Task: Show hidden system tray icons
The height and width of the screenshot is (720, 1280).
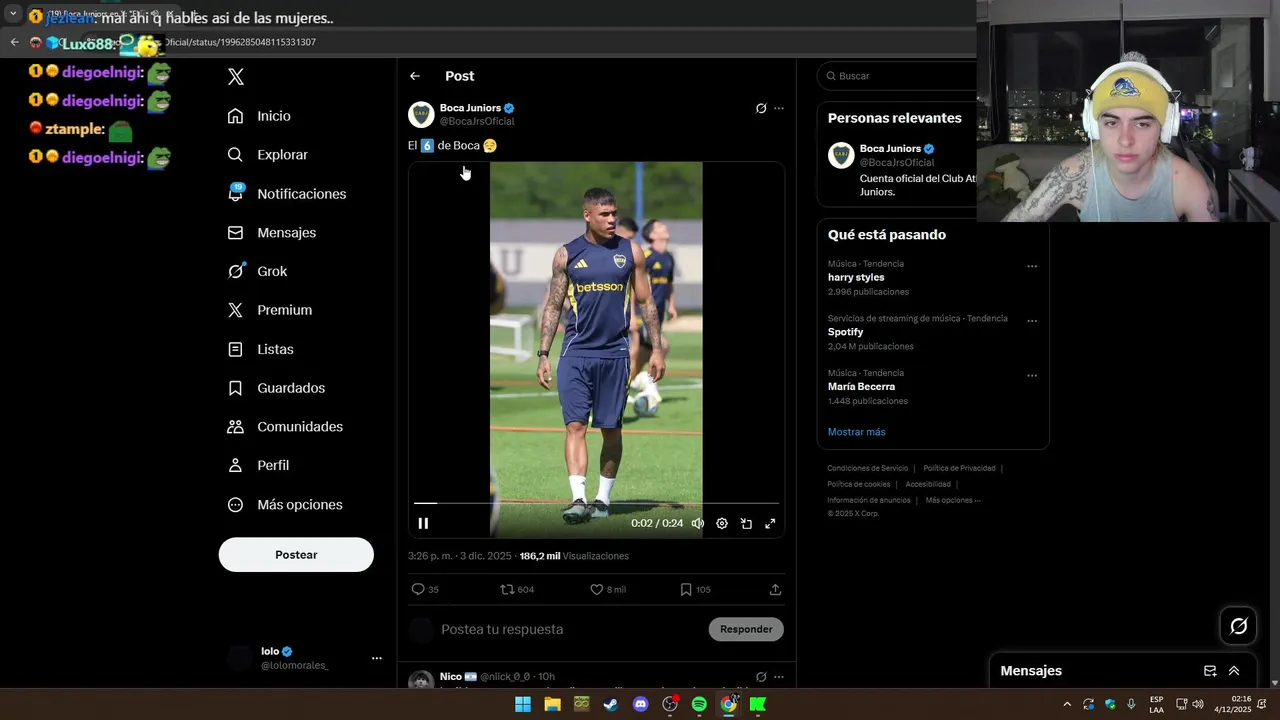Action: pos(1066,704)
